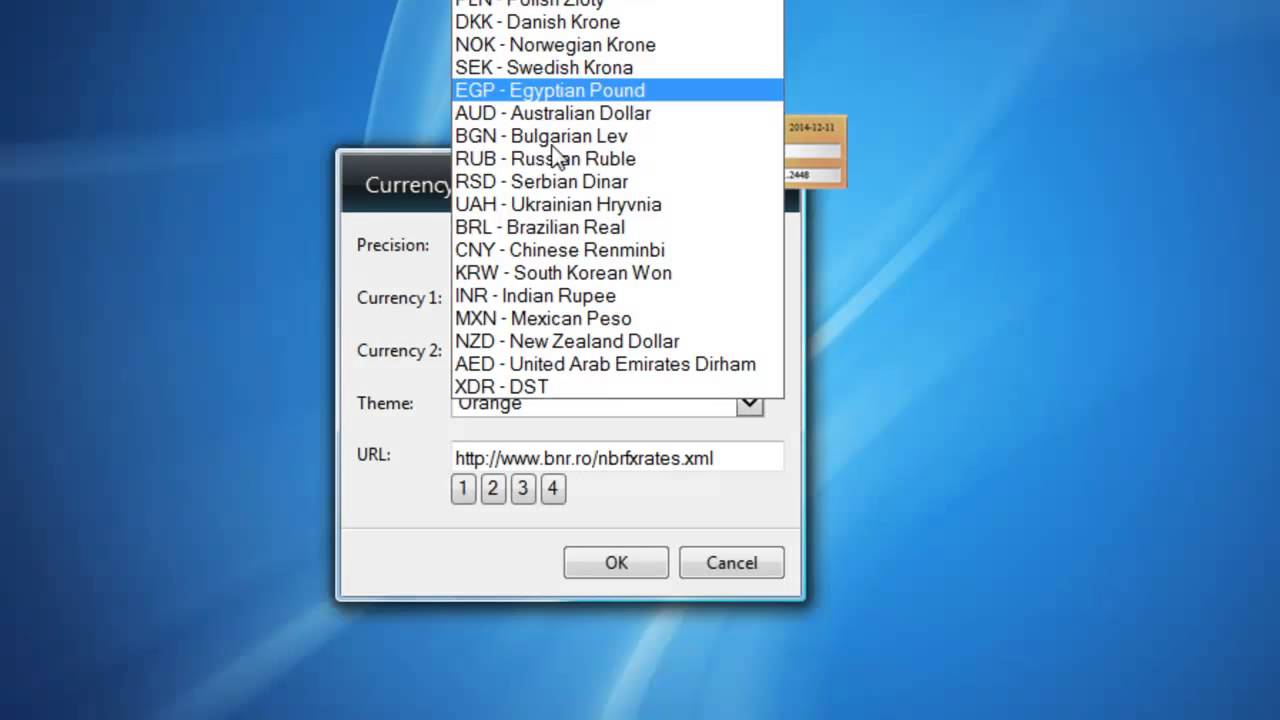Choose NZD - New Zealand Dollar

617,341
